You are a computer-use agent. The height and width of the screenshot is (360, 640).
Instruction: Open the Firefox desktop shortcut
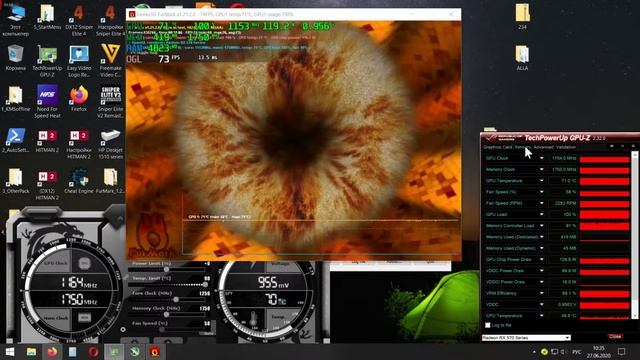(x=79, y=98)
